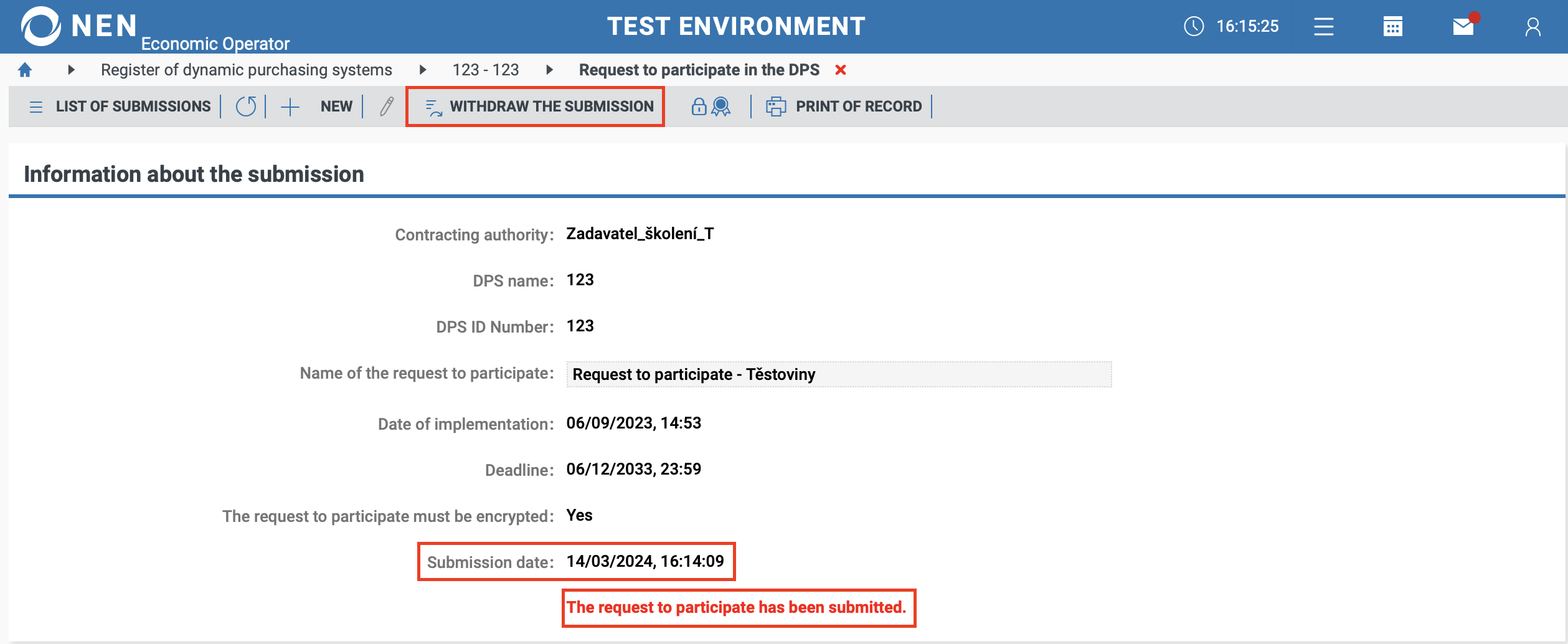Click Withdraw the Submission button

point(539,107)
